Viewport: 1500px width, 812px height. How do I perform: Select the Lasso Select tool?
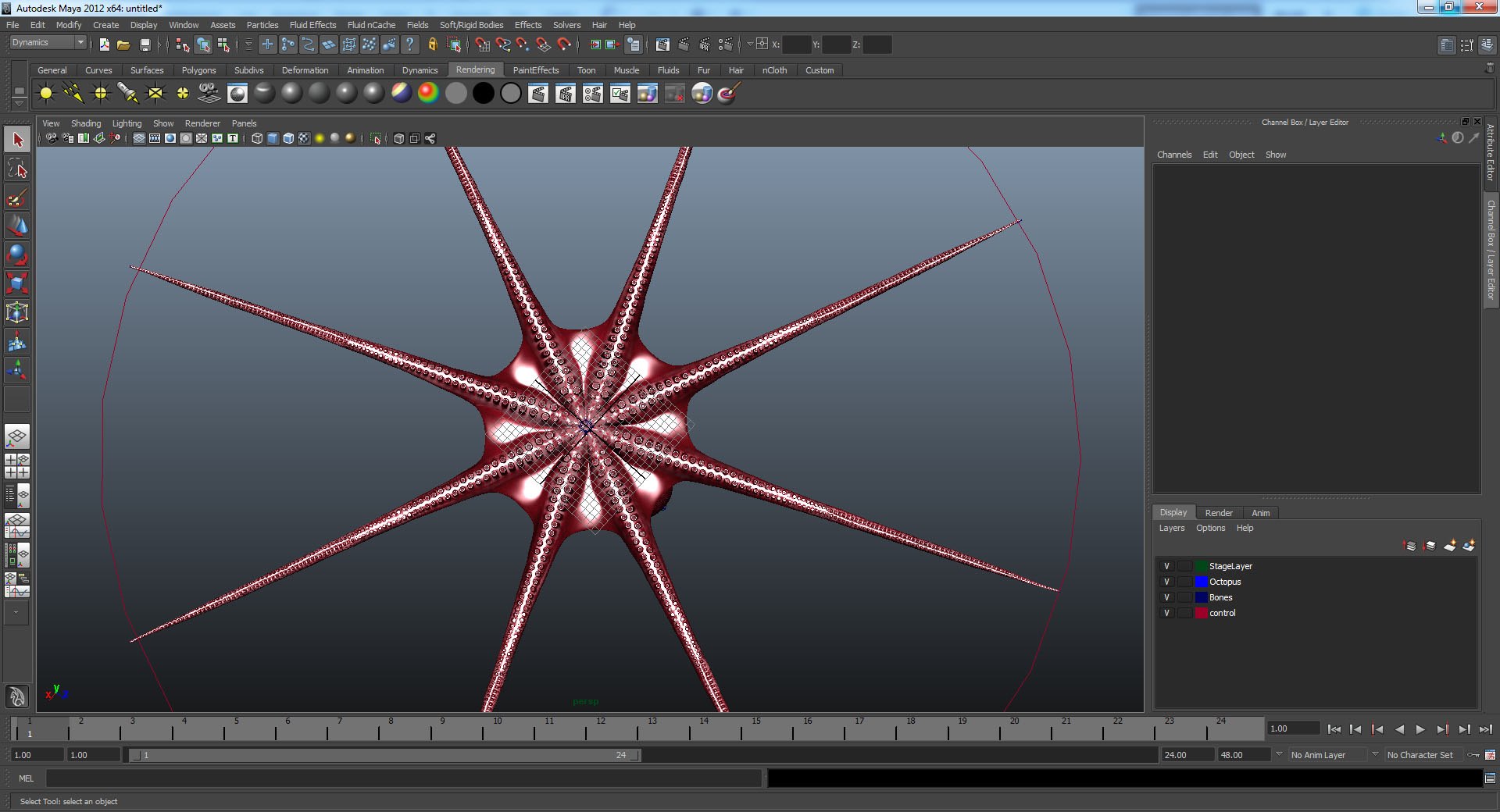tap(17, 169)
